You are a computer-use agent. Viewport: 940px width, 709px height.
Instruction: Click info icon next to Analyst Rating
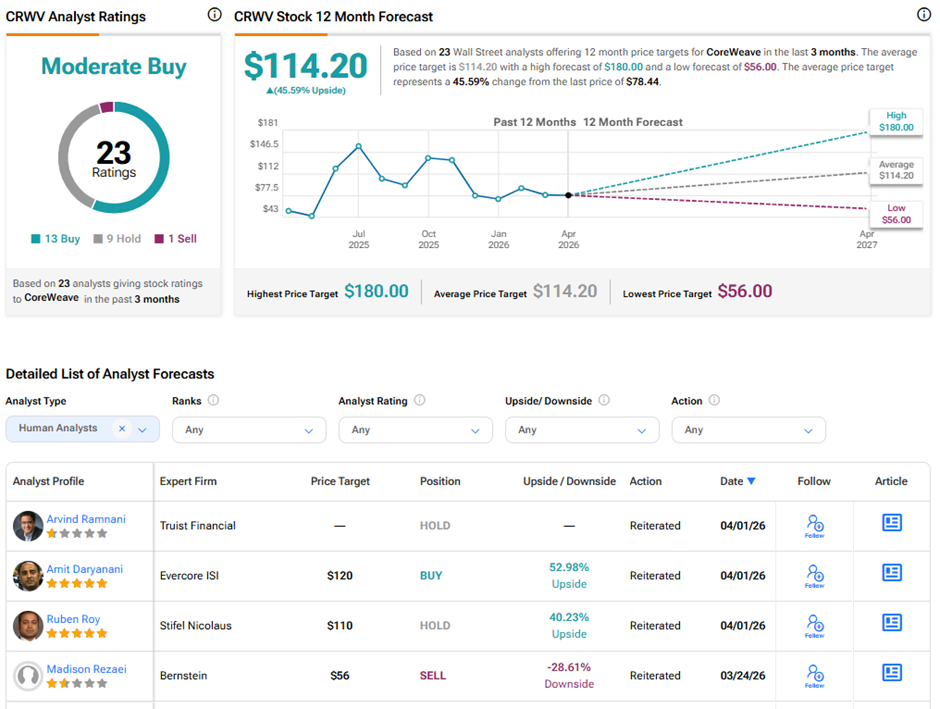tap(419, 401)
